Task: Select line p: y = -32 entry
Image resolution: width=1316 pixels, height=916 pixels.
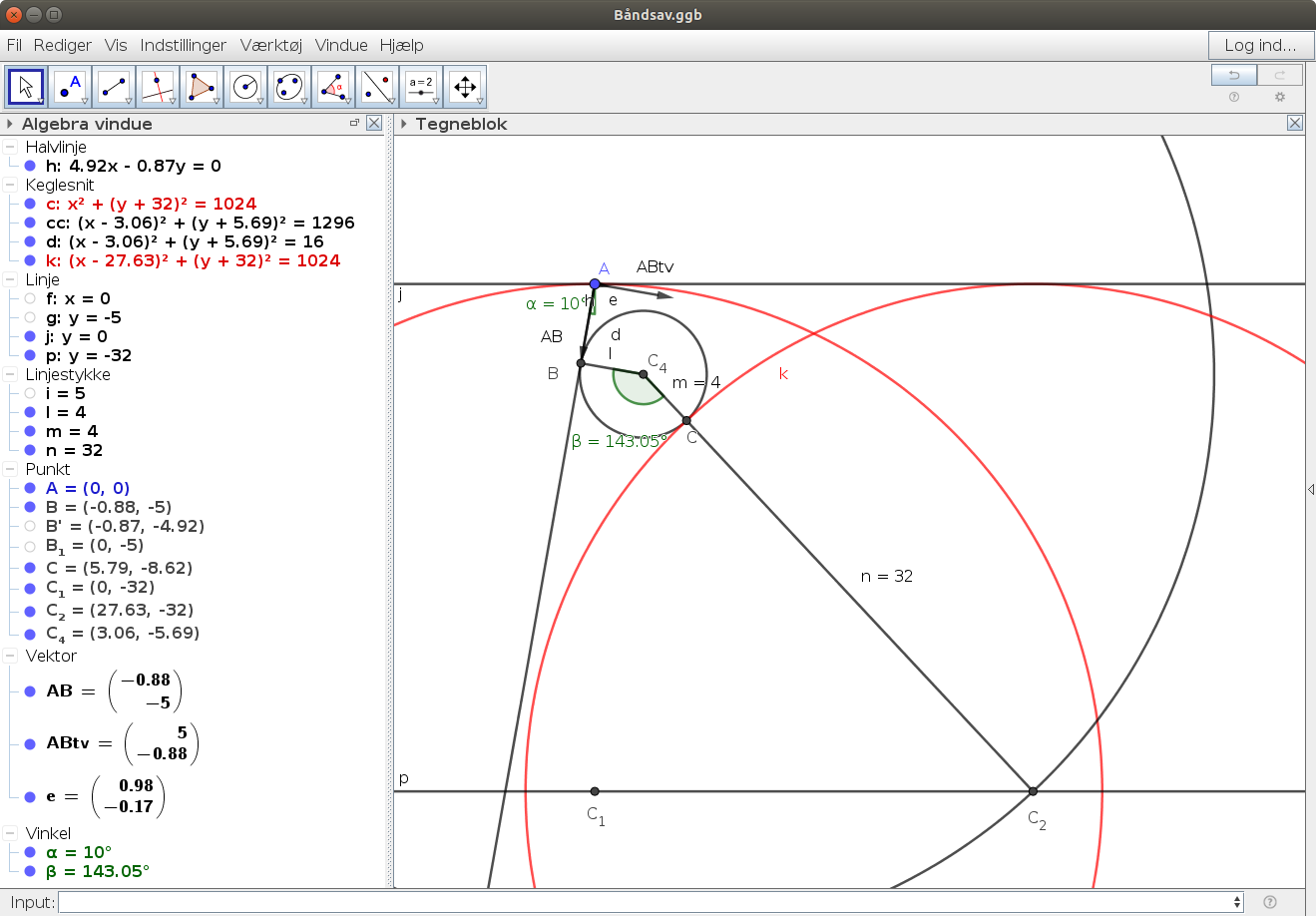Action: (89, 355)
